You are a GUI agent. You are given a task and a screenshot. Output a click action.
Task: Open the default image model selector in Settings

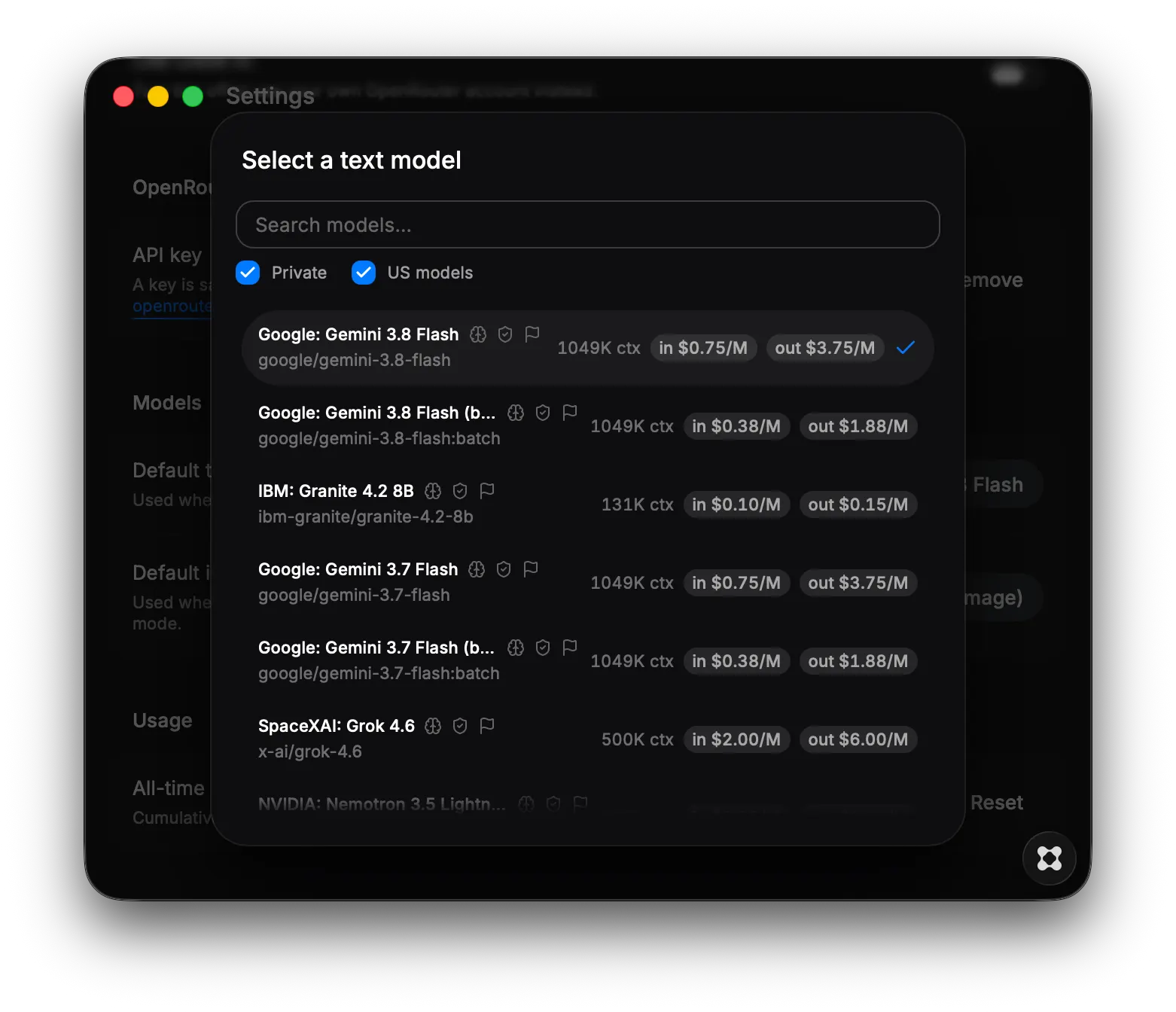1003,597
